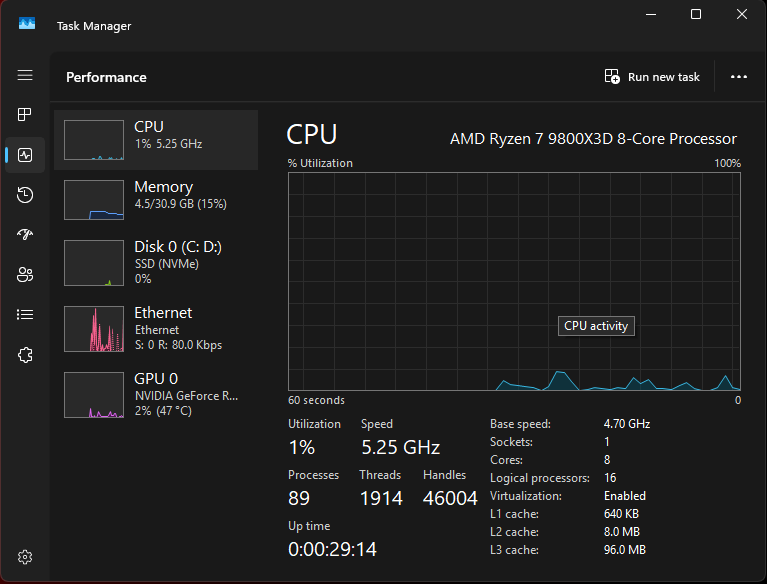Open the Details list page icon
The image size is (767, 584).
pos(25,314)
